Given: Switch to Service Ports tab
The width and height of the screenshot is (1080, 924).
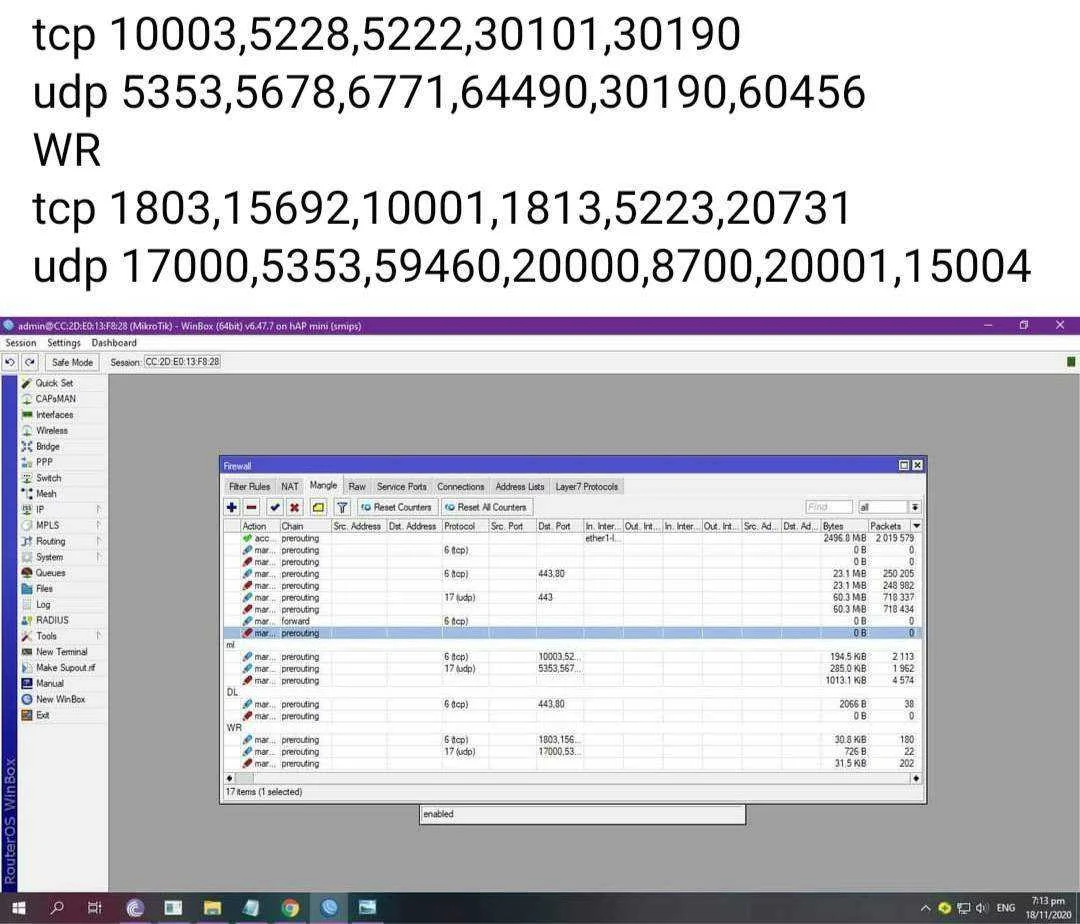Looking at the screenshot, I should pos(402,487).
